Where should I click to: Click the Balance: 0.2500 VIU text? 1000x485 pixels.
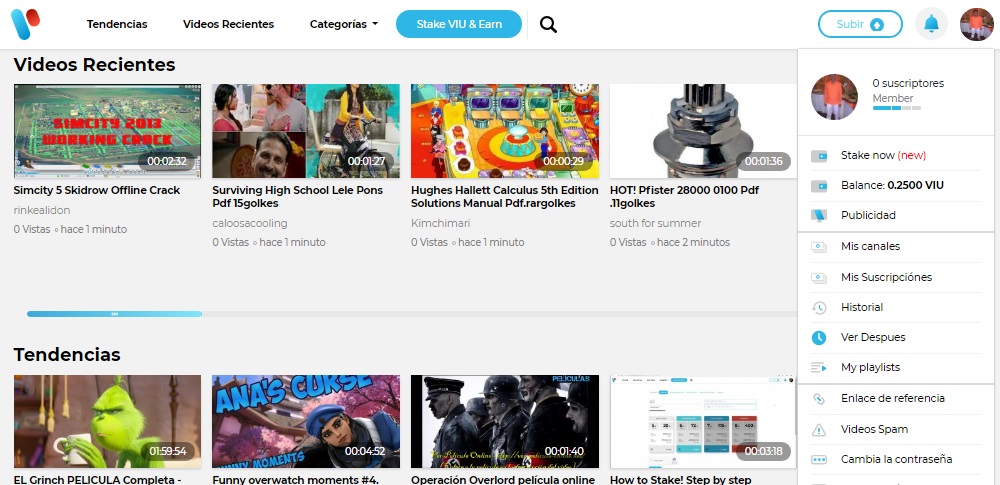click(892, 186)
